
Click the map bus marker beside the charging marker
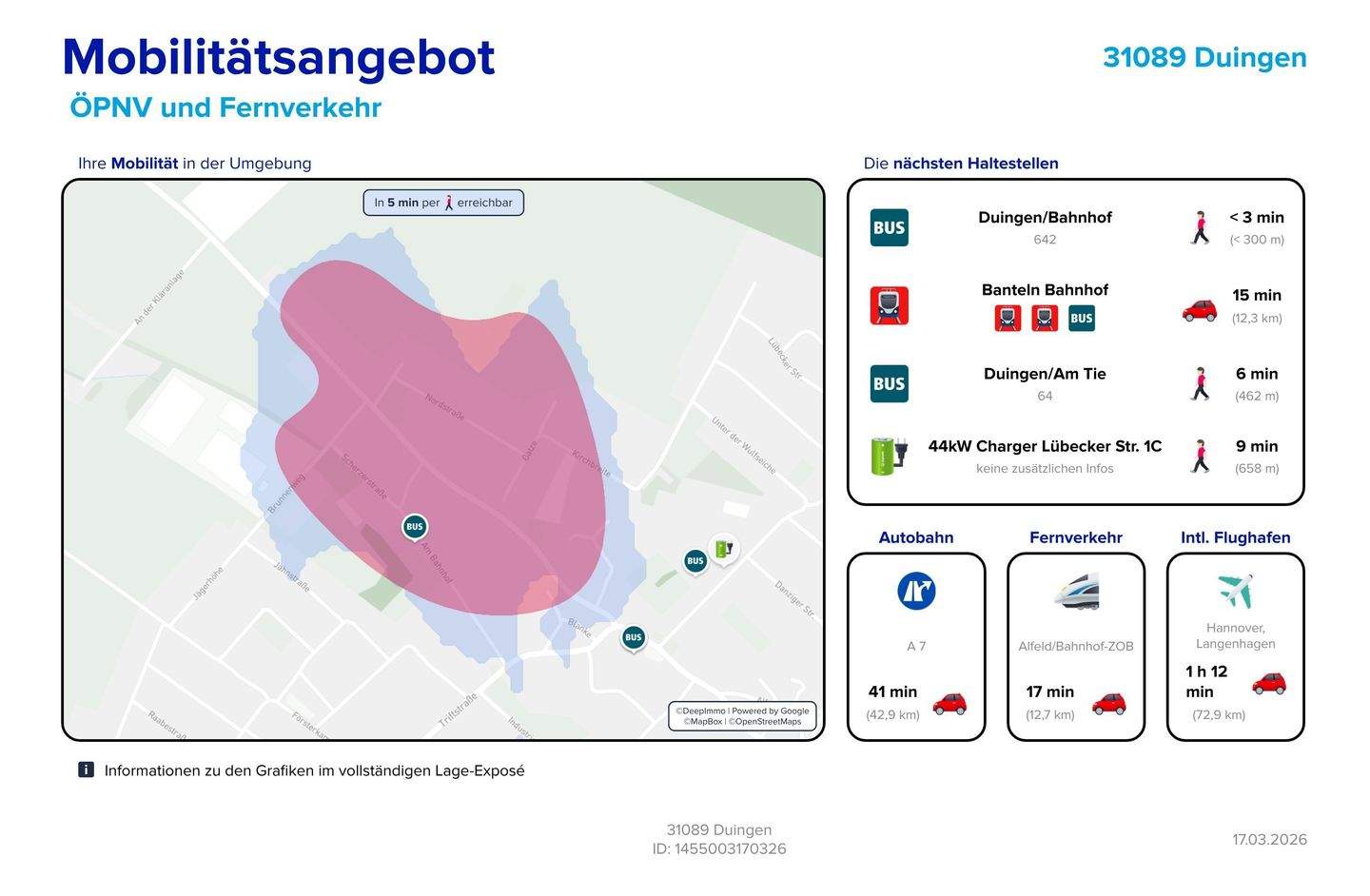695,561
